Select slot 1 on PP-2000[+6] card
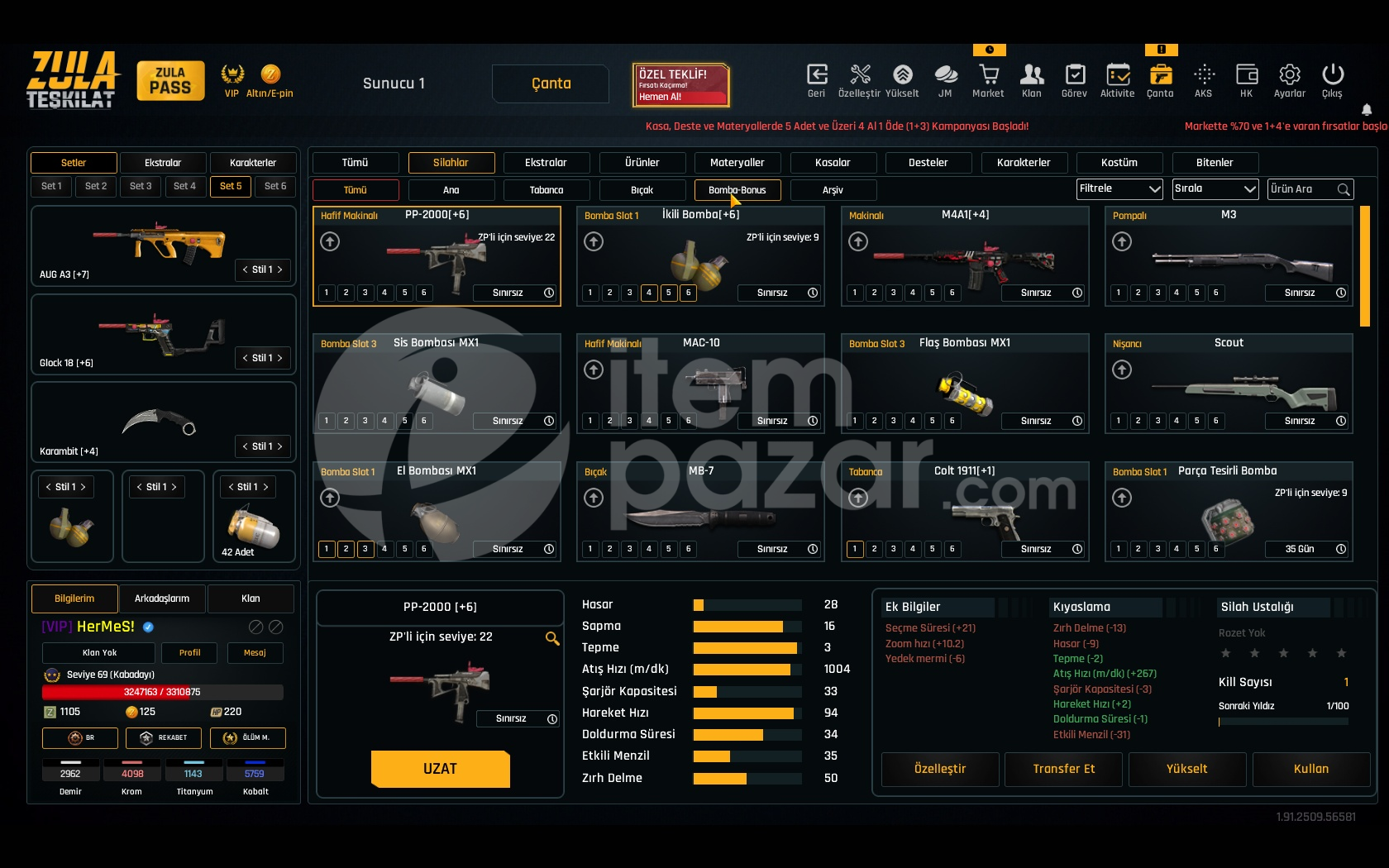Image resolution: width=1389 pixels, height=868 pixels. (327, 293)
